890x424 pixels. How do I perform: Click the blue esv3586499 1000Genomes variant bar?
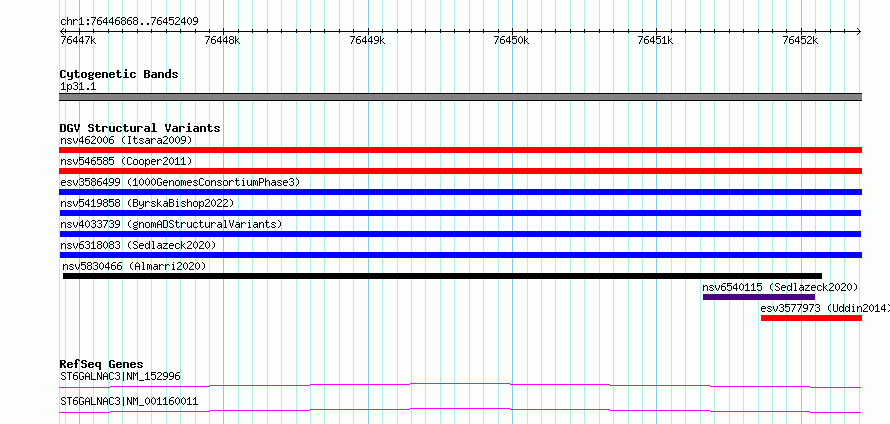460,192
